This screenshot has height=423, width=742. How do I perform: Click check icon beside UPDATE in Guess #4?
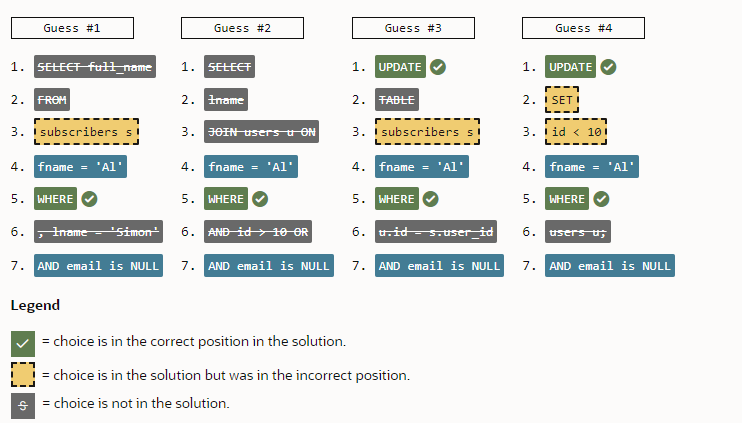608,67
